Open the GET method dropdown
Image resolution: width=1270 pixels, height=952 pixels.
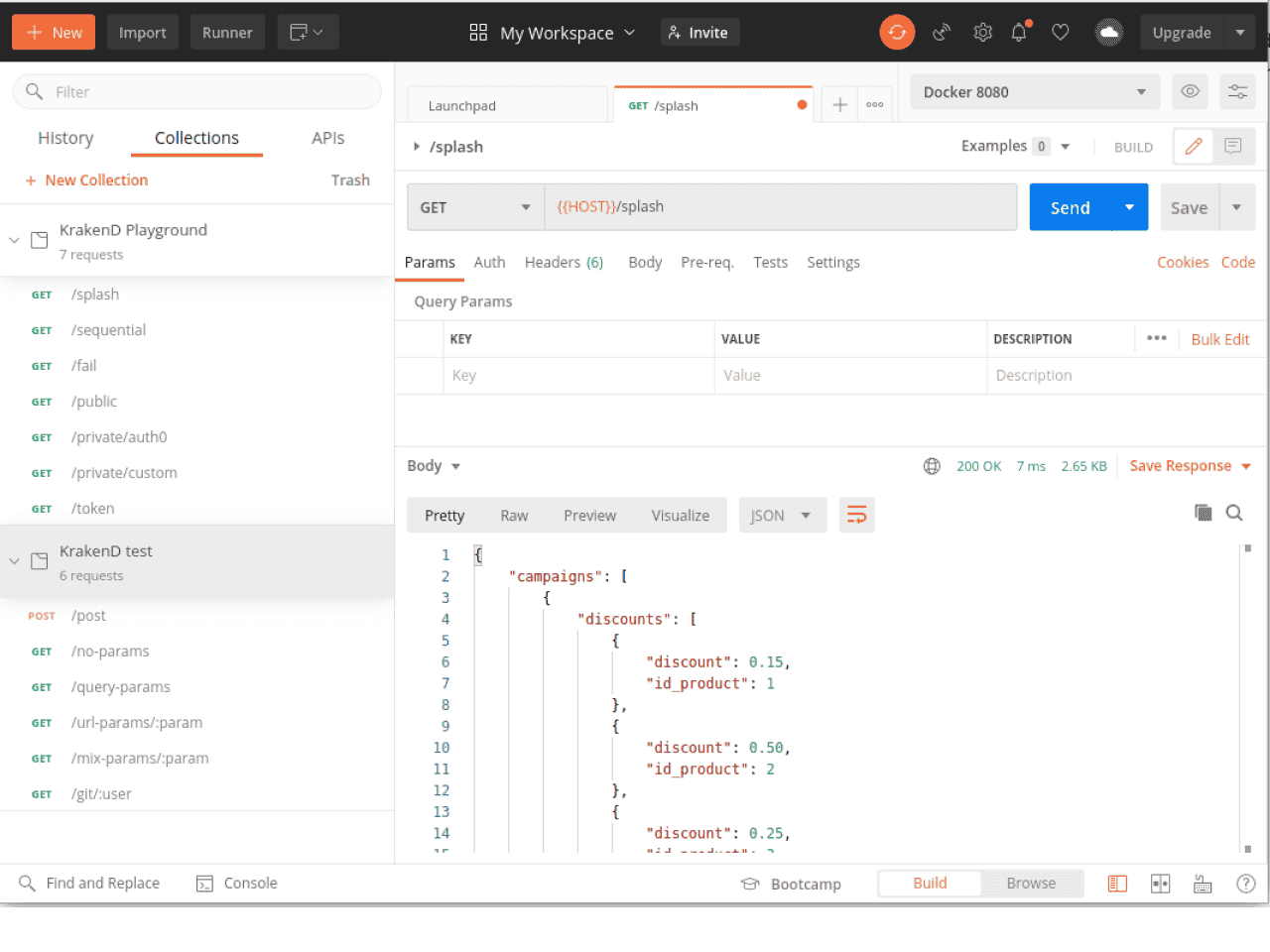[474, 207]
